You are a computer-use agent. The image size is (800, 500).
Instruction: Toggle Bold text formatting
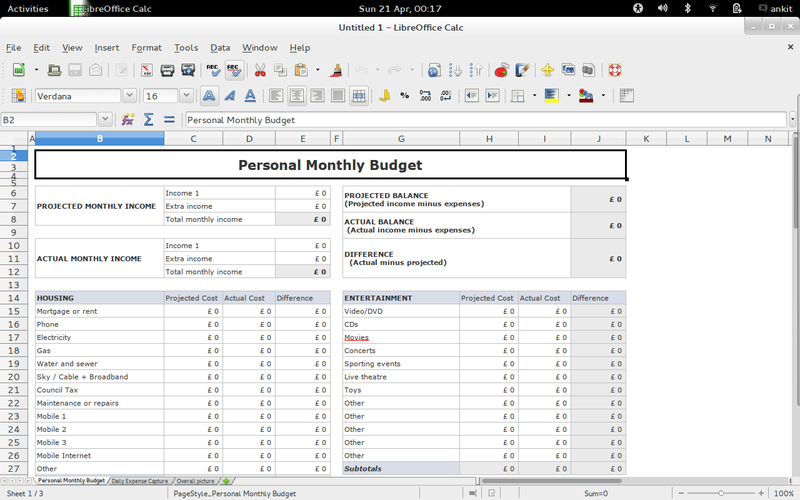(209, 96)
